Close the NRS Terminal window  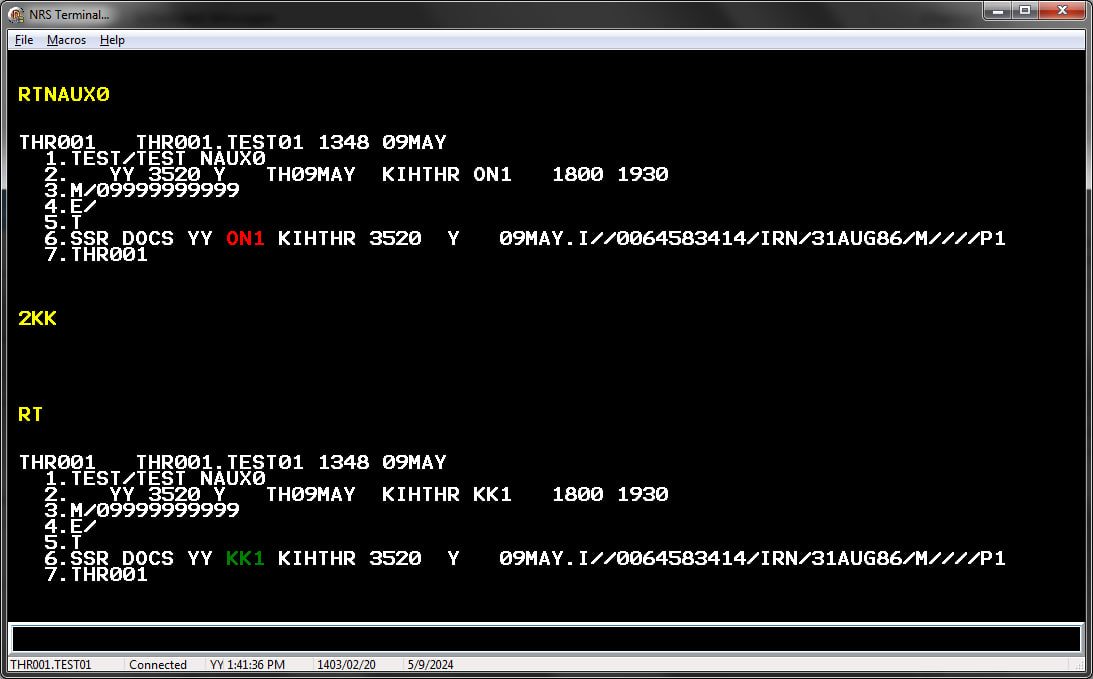coord(1060,11)
